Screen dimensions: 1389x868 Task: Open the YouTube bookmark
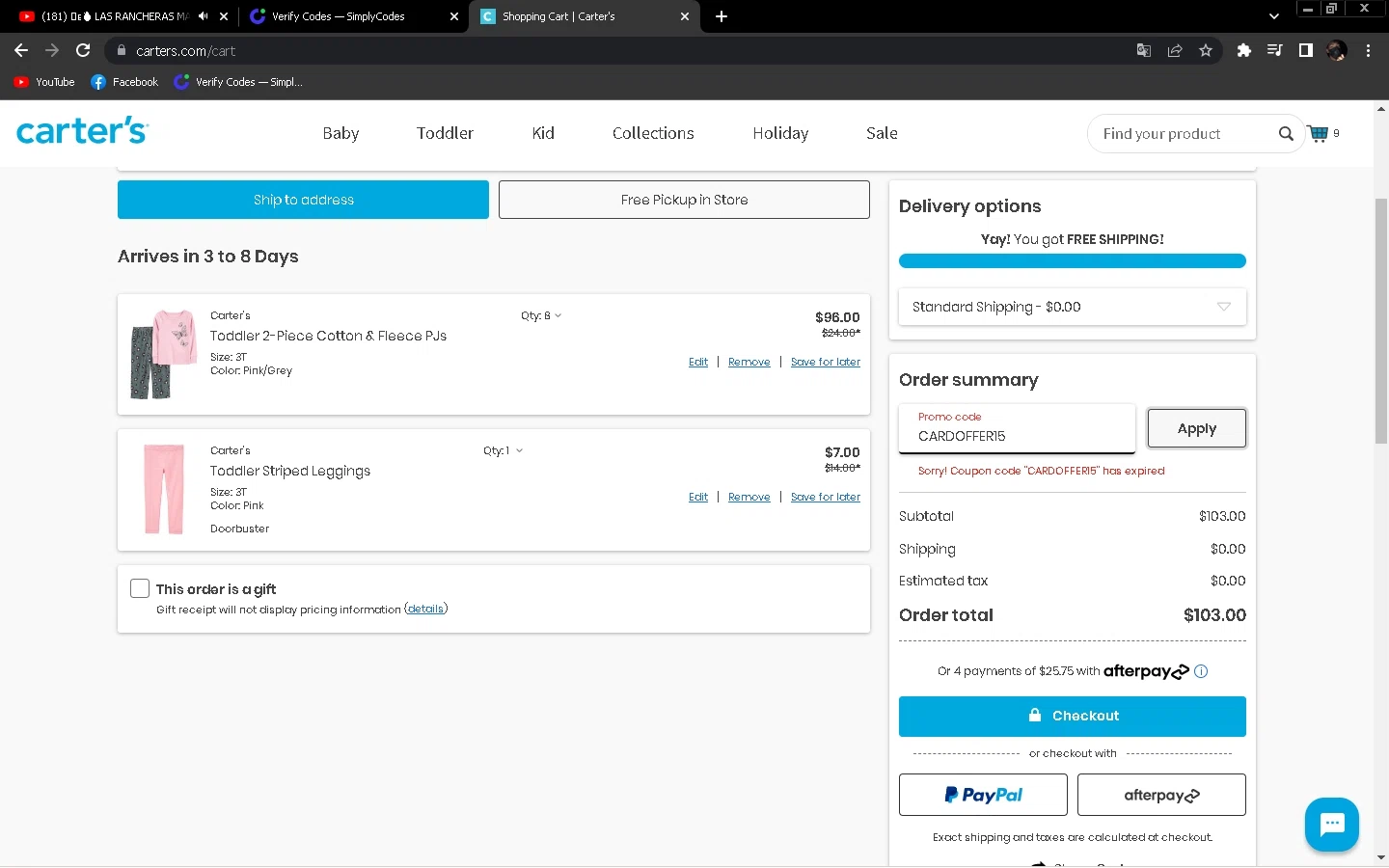click(x=44, y=82)
